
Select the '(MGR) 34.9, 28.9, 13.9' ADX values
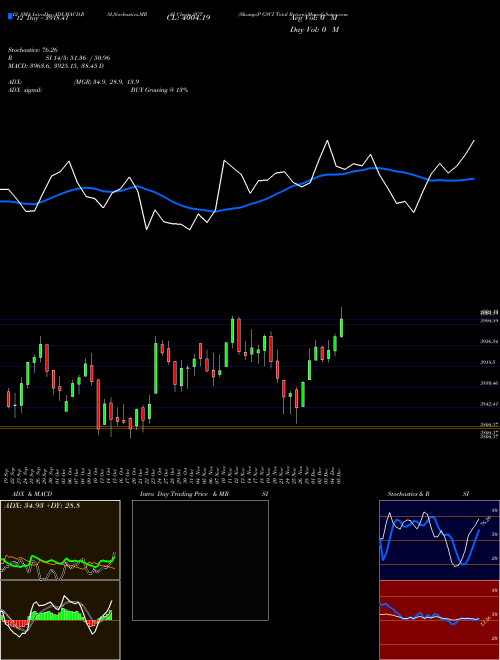[x=106, y=82]
